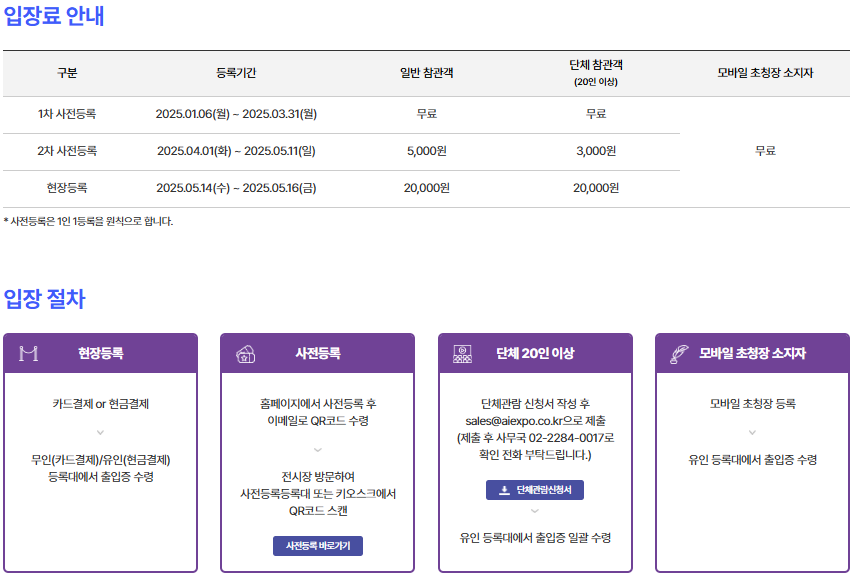Click the chevron under 모바일 초청장 등록
The image size is (852, 576).
coord(752,433)
